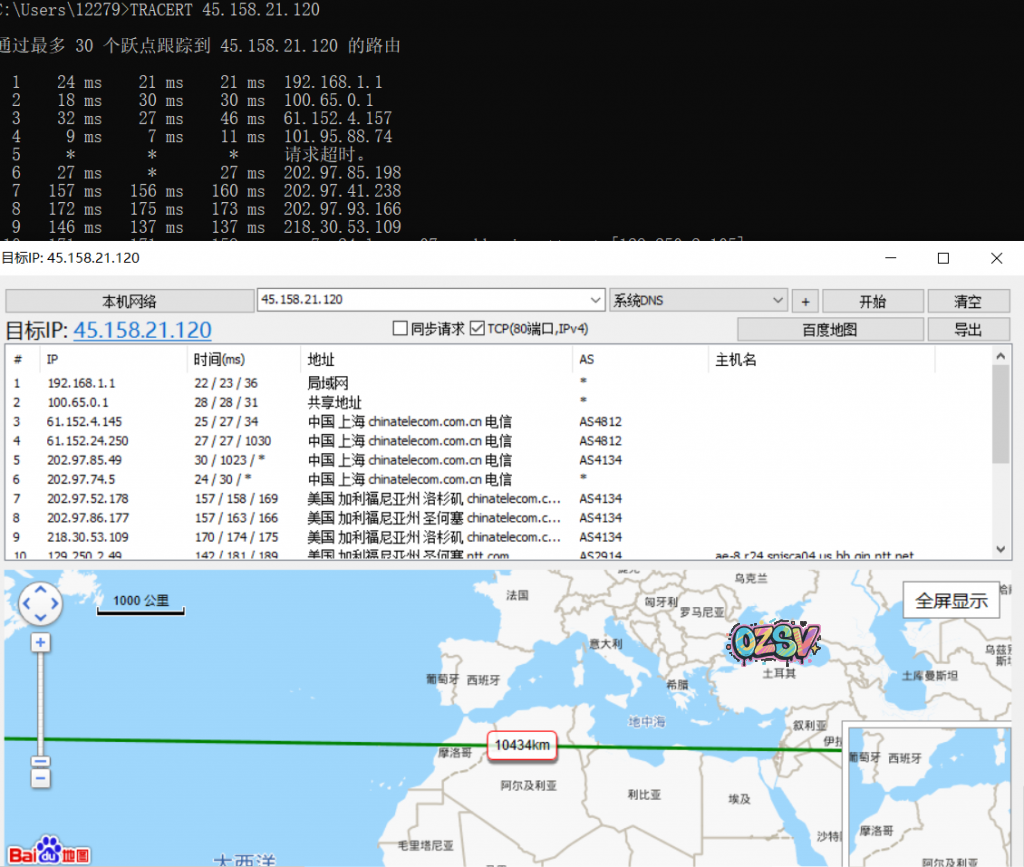This screenshot has width=1024, height=867.
Task: Expand the target IP address combo box
Action: [x=595, y=300]
